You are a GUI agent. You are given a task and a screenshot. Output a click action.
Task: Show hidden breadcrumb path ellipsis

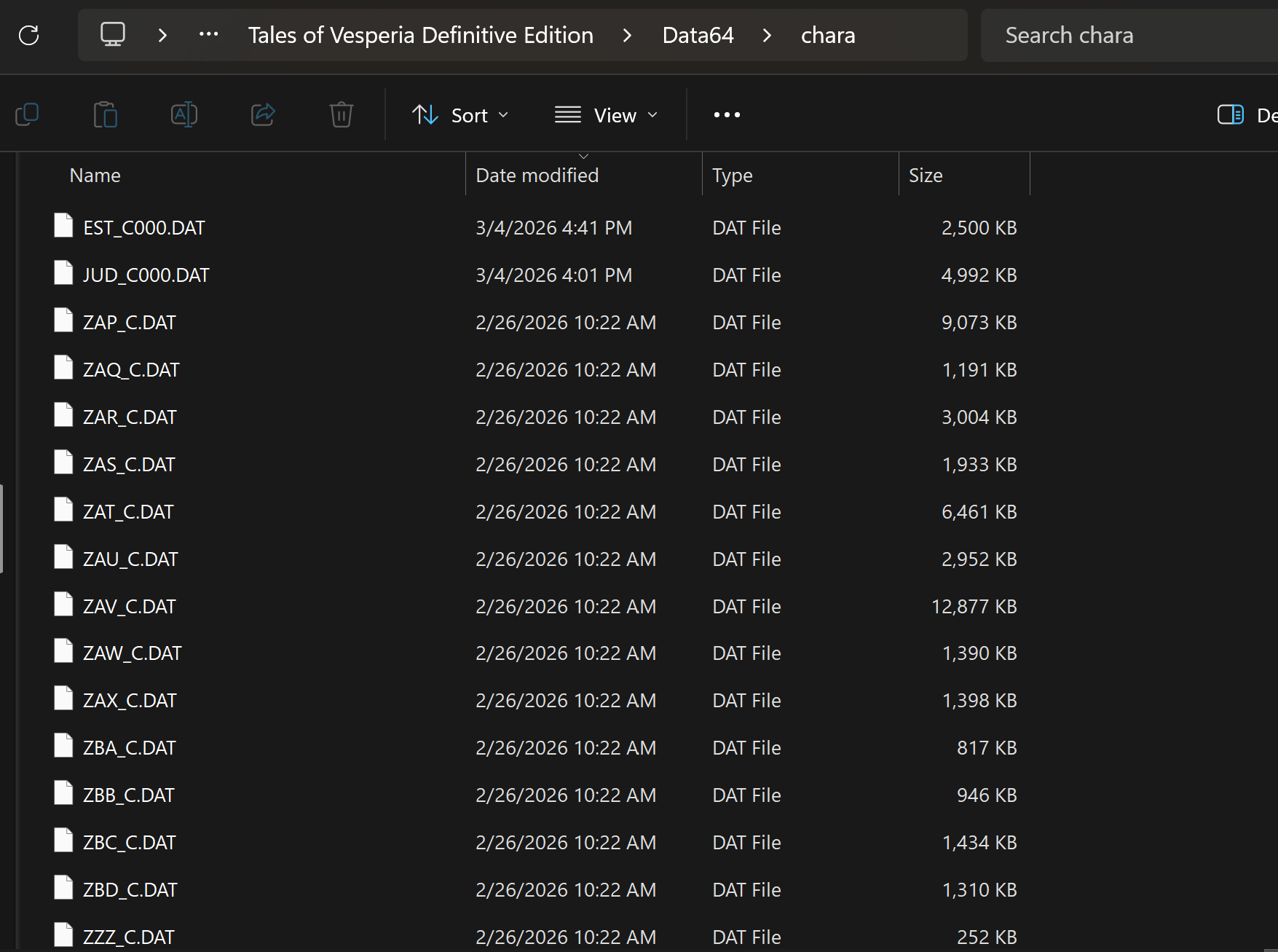(209, 34)
